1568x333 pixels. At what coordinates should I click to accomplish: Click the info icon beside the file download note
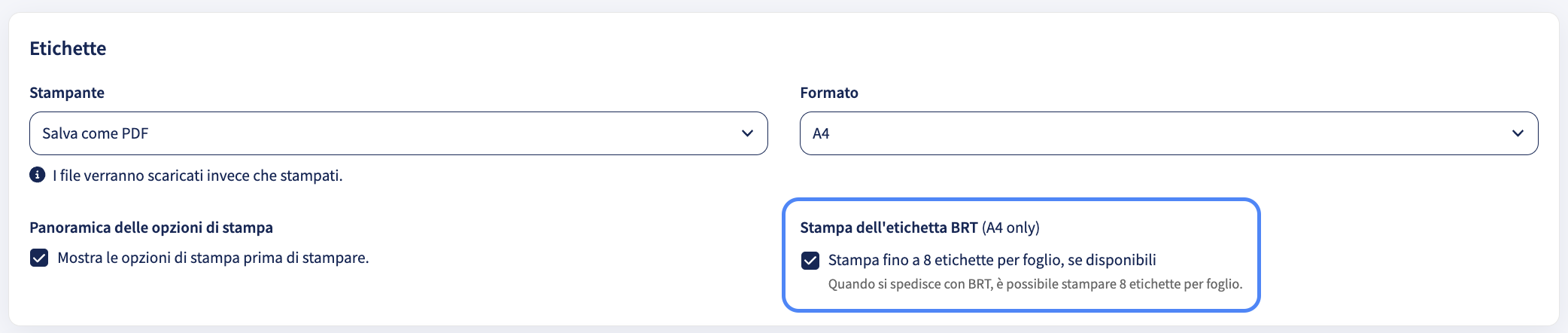click(x=37, y=175)
